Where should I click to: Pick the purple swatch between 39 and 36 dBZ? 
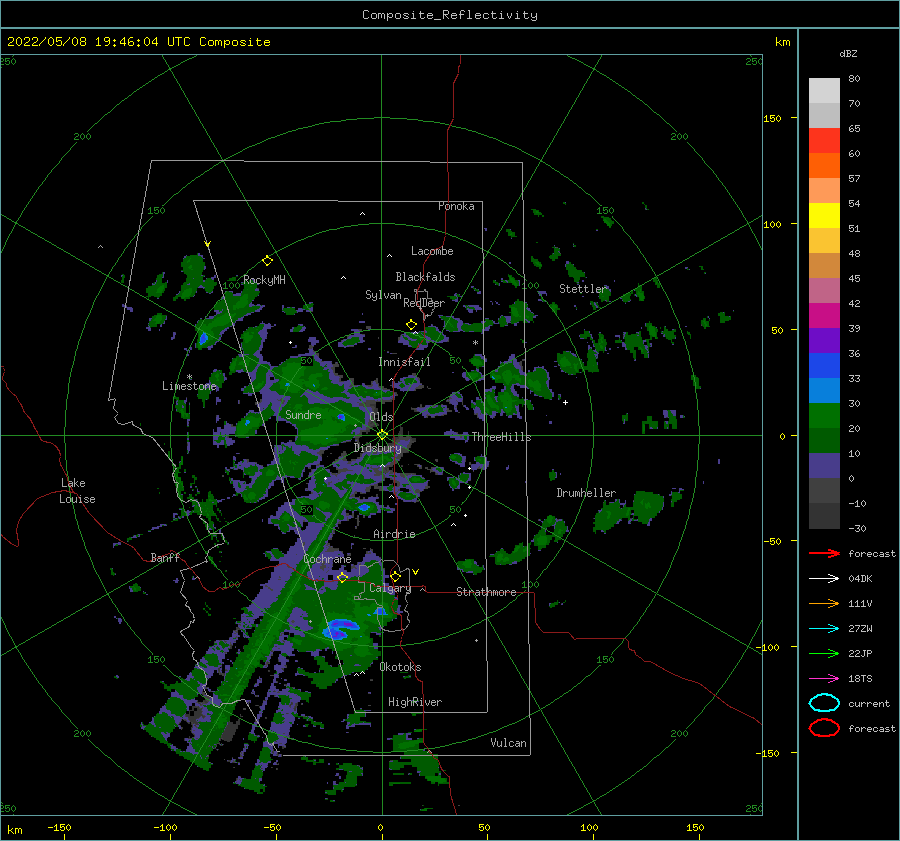824,341
